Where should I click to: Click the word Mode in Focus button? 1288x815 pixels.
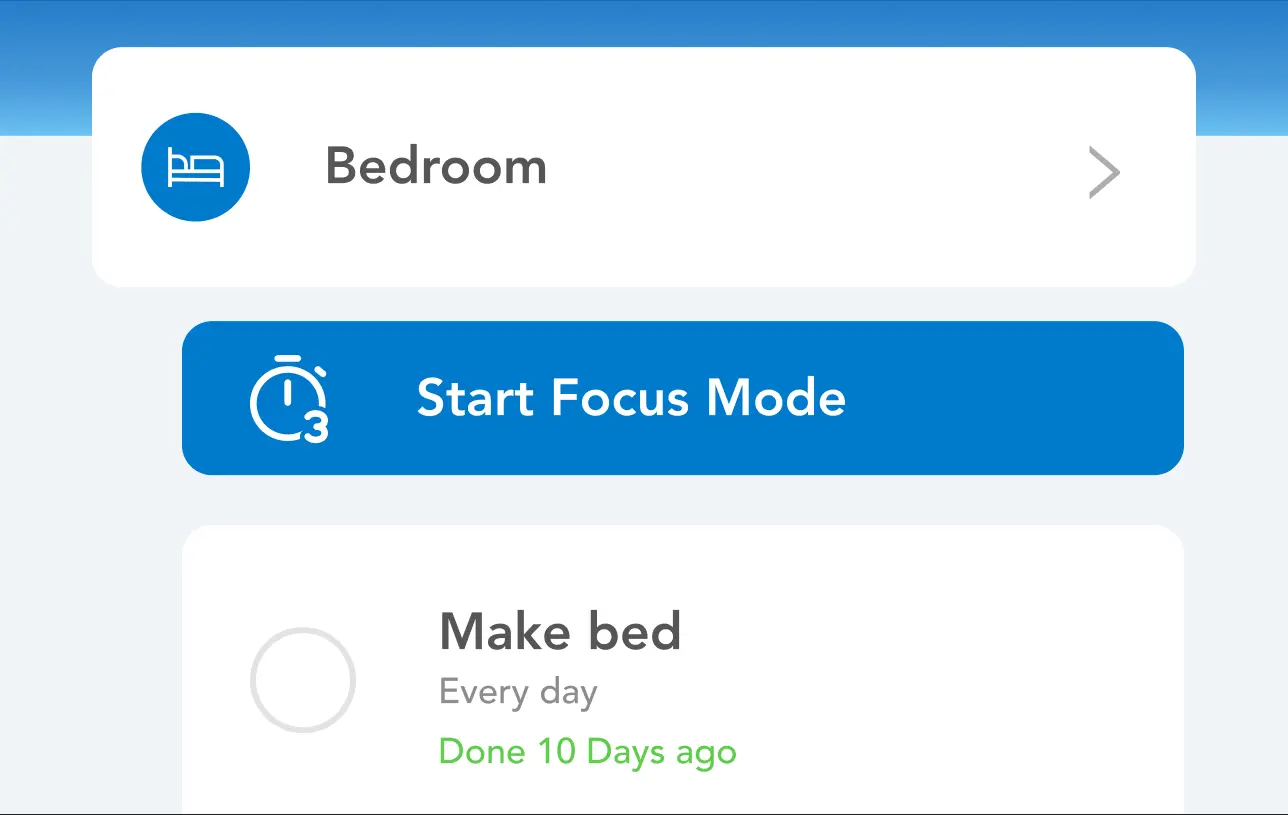[776, 398]
